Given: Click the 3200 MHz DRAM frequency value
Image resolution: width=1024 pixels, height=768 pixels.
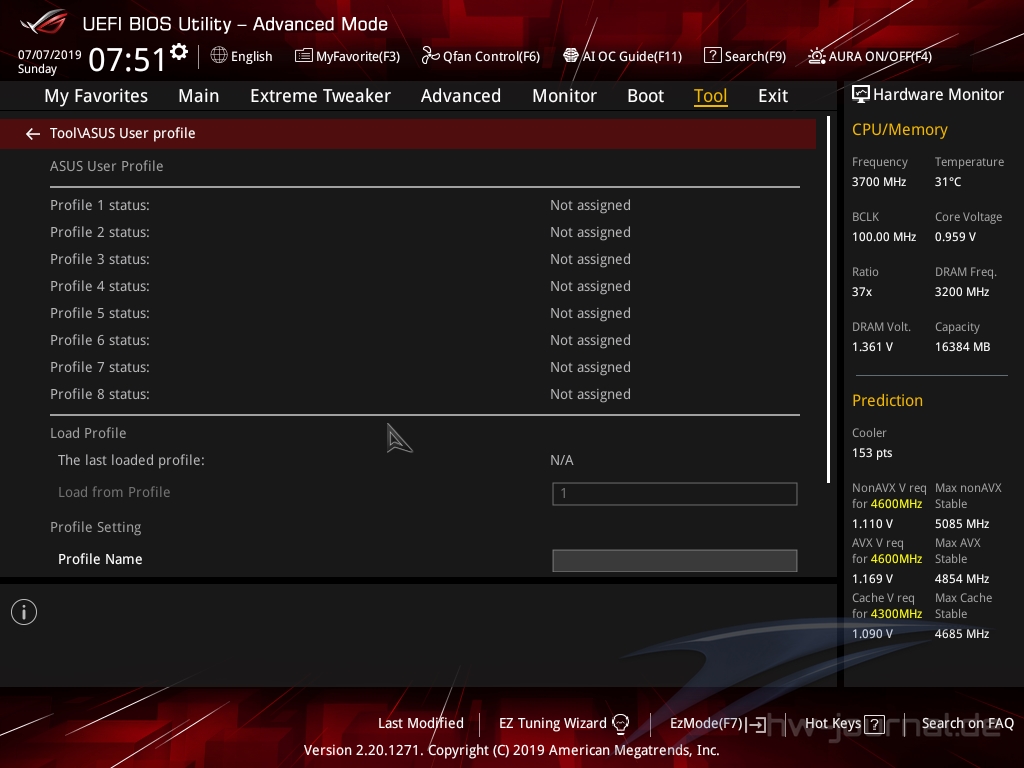Looking at the screenshot, I should (x=961, y=292).
